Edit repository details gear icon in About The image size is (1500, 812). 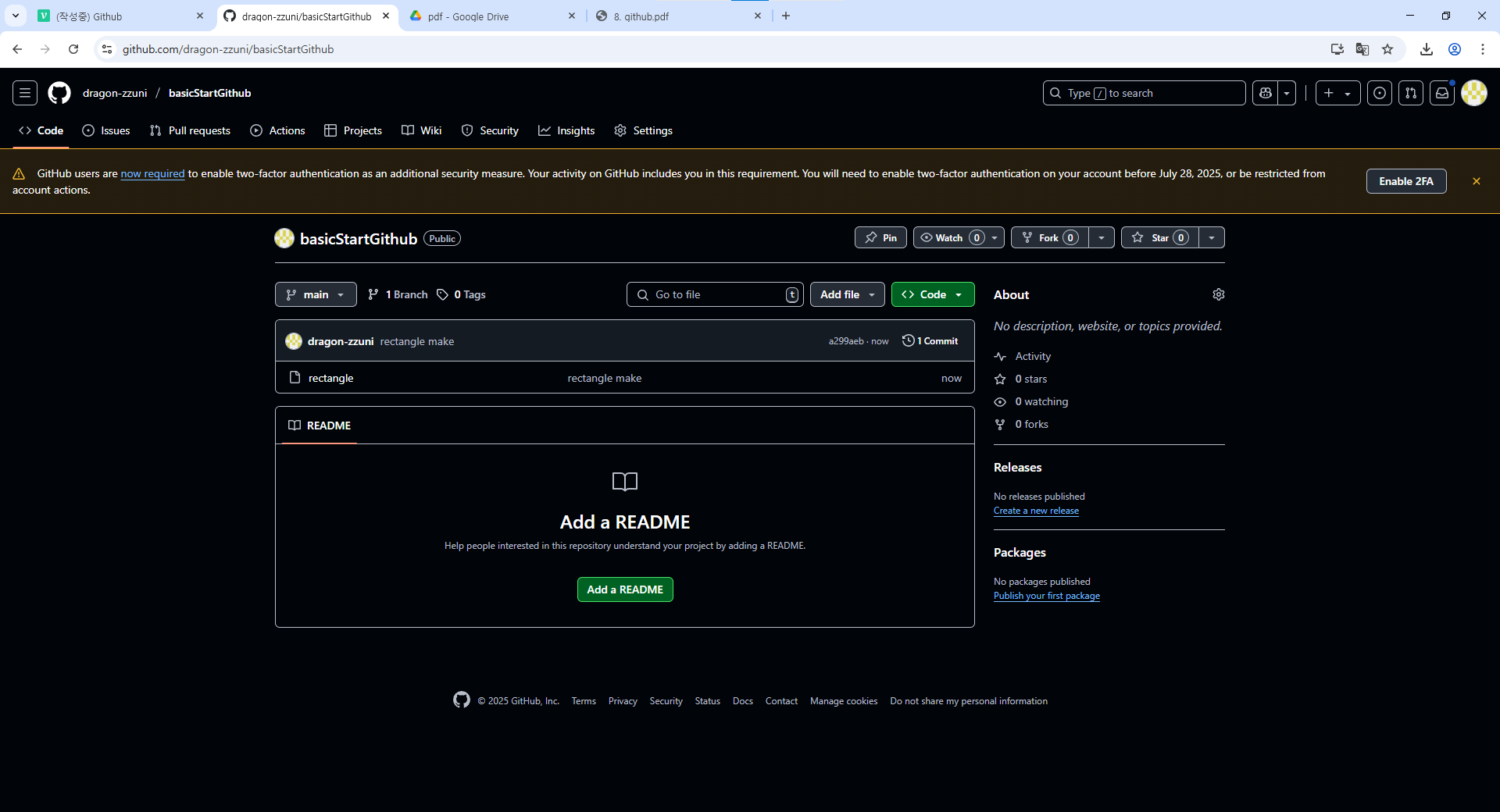tap(1219, 294)
